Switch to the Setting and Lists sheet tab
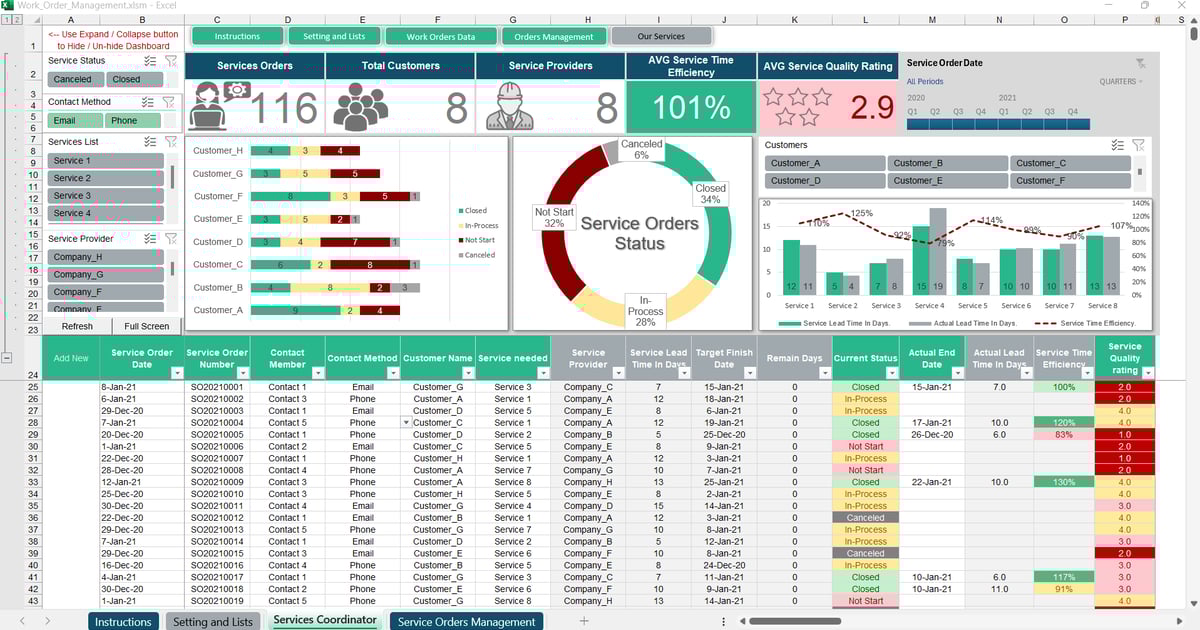Image resolution: width=1200 pixels, height=630 pixels. click(x=213, y=621)
